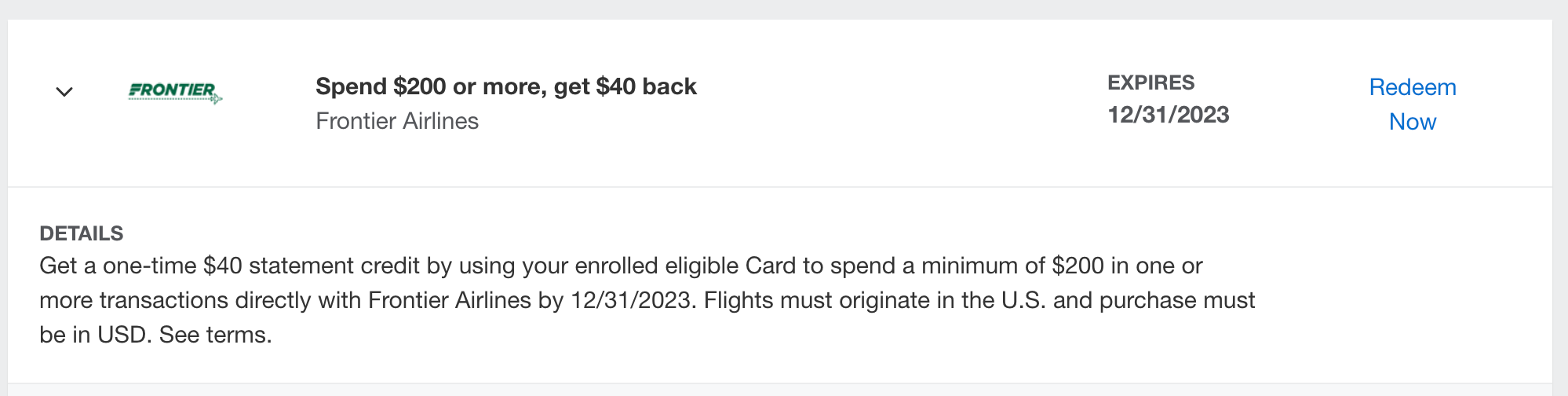Image resolution: width=1568 pixels, height=396 pixels.
Task: Click "Frontier Airlines" within the details paragraph
Action: click(x=449, y=300)
